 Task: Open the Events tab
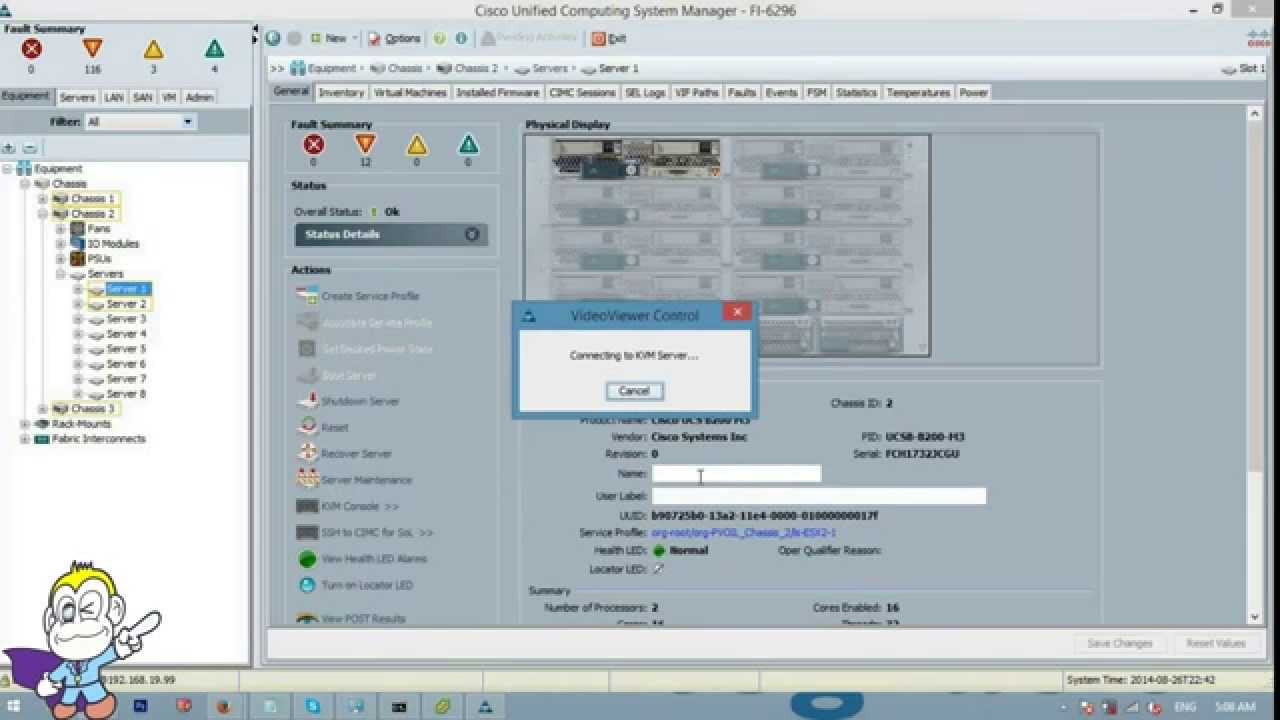(782, 93)
